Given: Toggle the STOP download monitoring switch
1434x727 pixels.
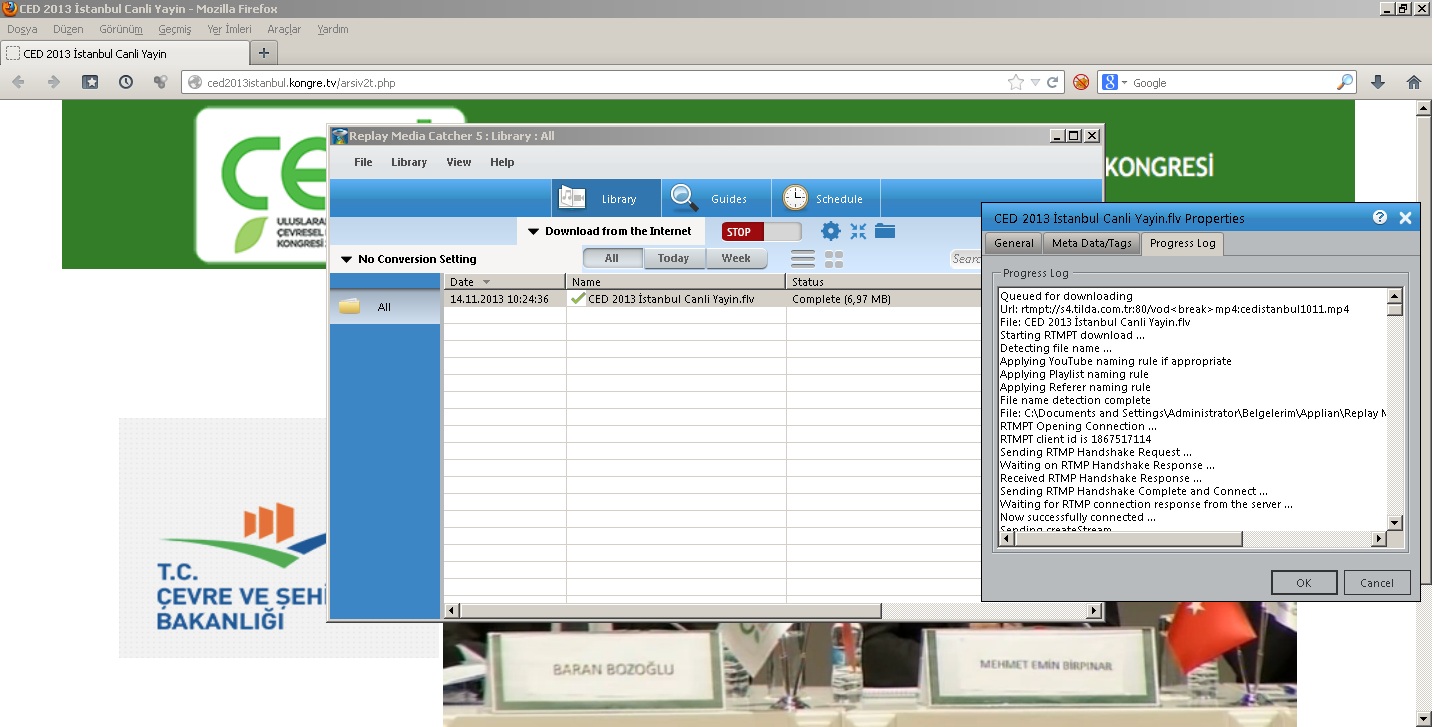Looking at the screenshot, I should (x=761, y=232).
